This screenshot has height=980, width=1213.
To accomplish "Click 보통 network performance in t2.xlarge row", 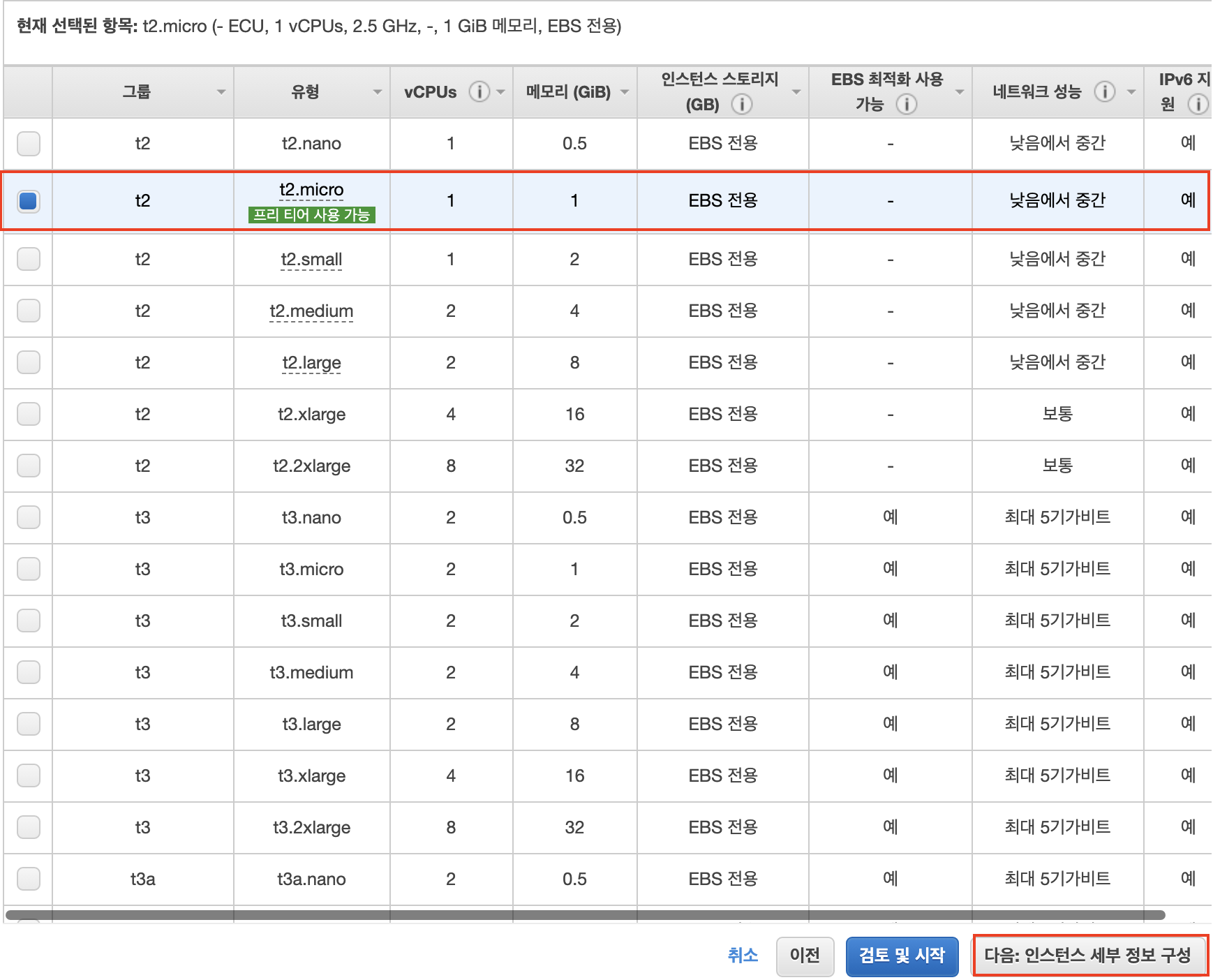I will (x=1057, y=414).
